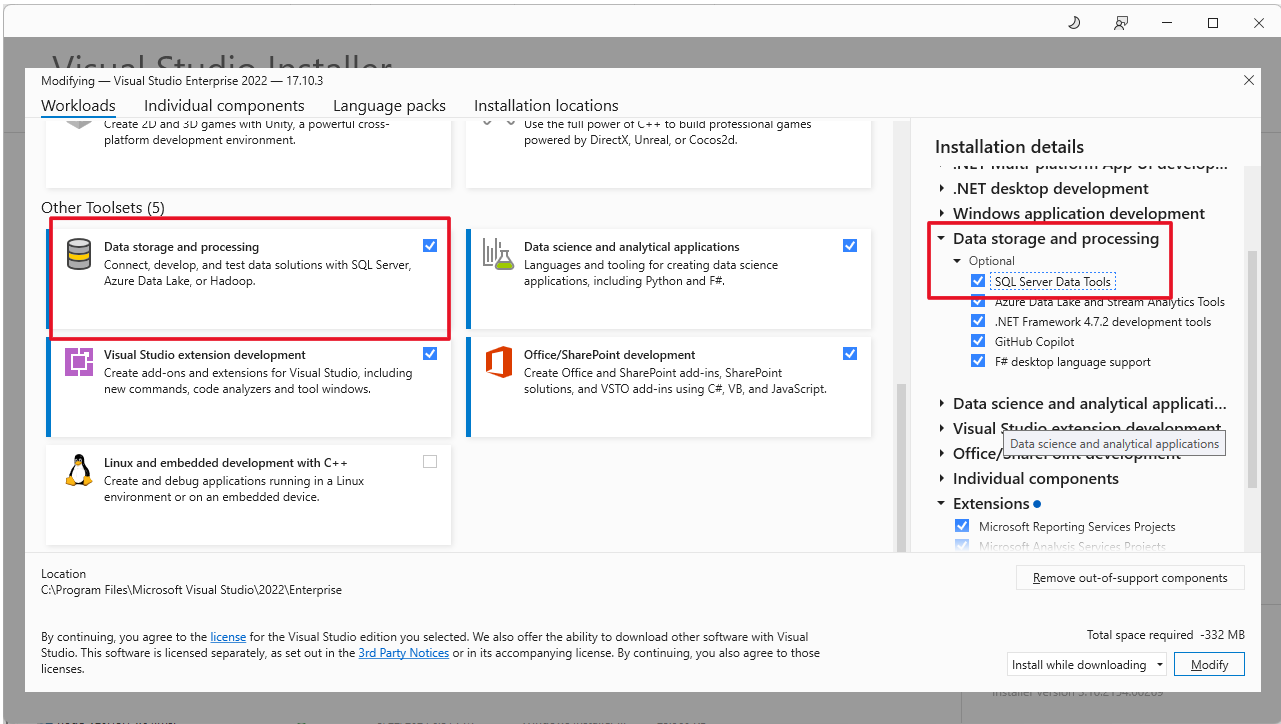Open the Install while downloading dropdown
The width and height of the screenshot is (1281, 724).
[1087, 664]
